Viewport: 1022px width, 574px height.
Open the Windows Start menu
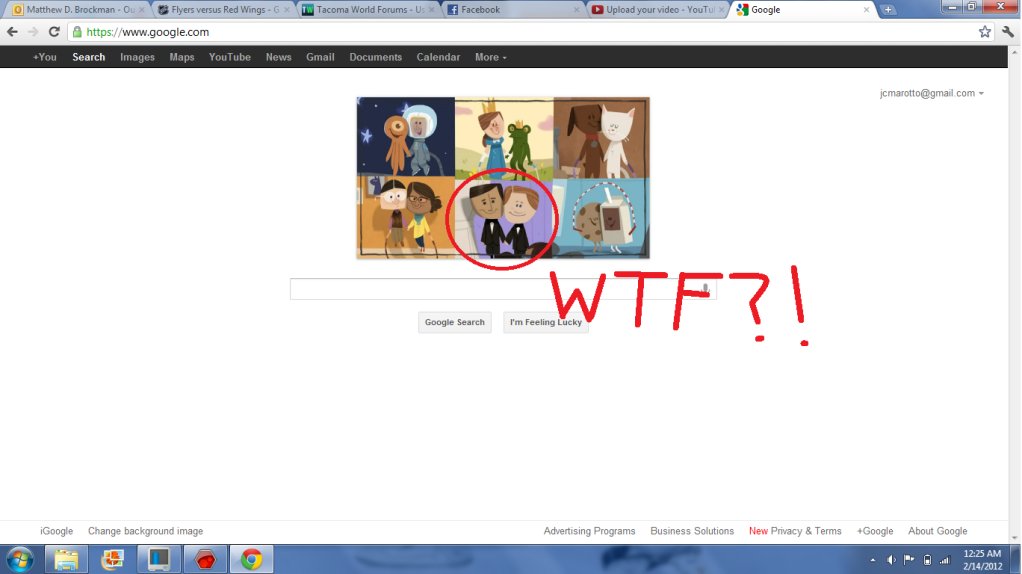click(20, 560)
